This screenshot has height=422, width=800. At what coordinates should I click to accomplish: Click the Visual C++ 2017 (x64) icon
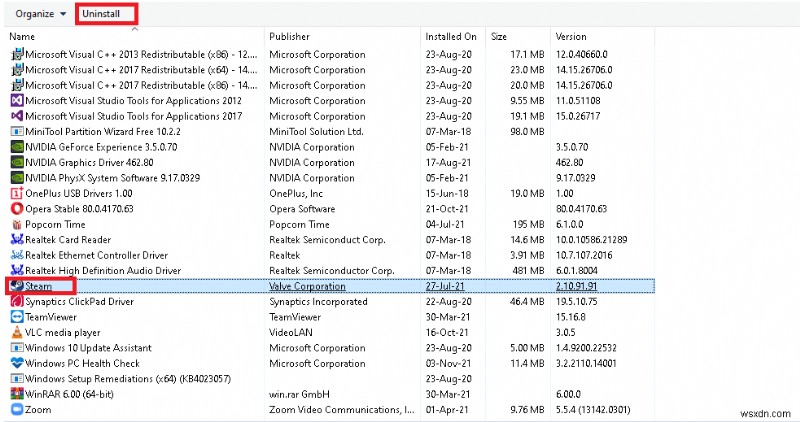tap(17, 69)
